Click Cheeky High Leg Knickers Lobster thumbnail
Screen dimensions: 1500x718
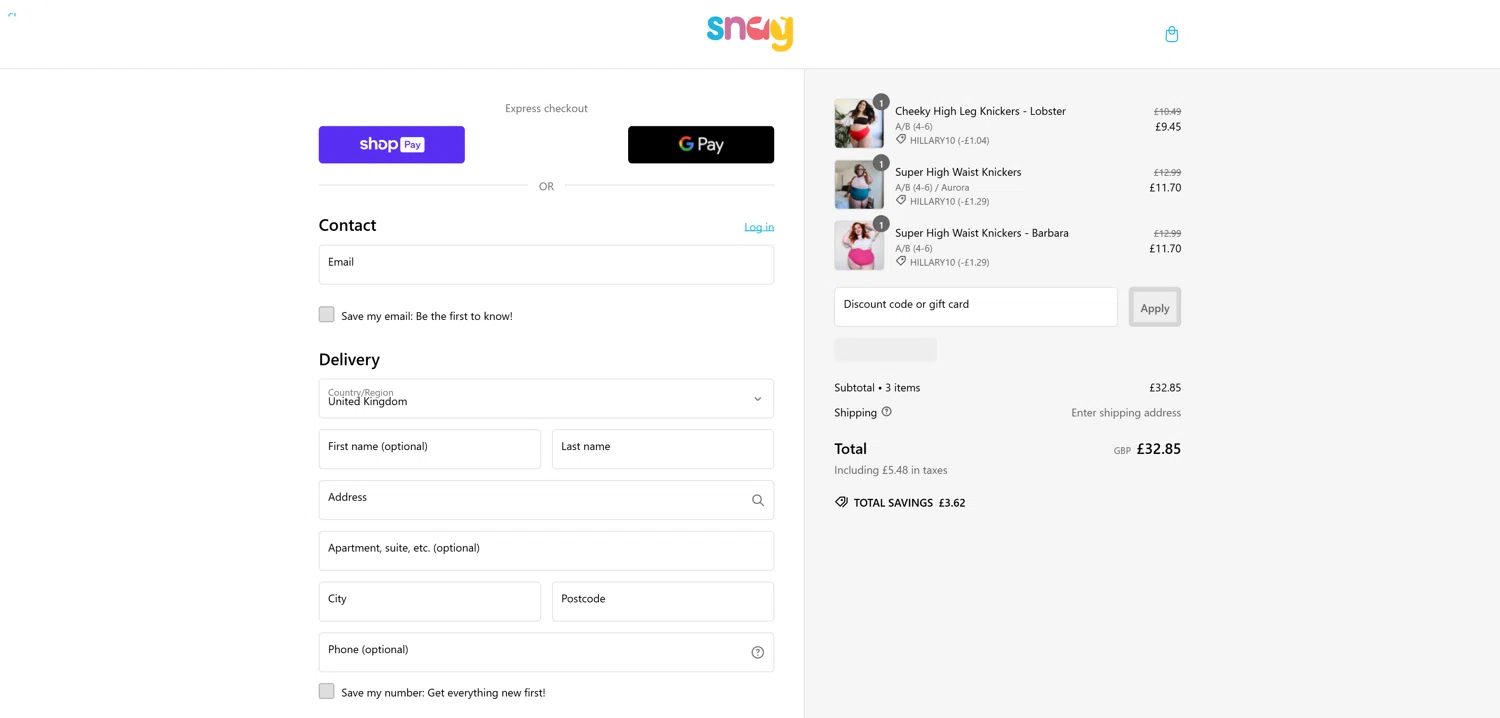click(859, 123)
